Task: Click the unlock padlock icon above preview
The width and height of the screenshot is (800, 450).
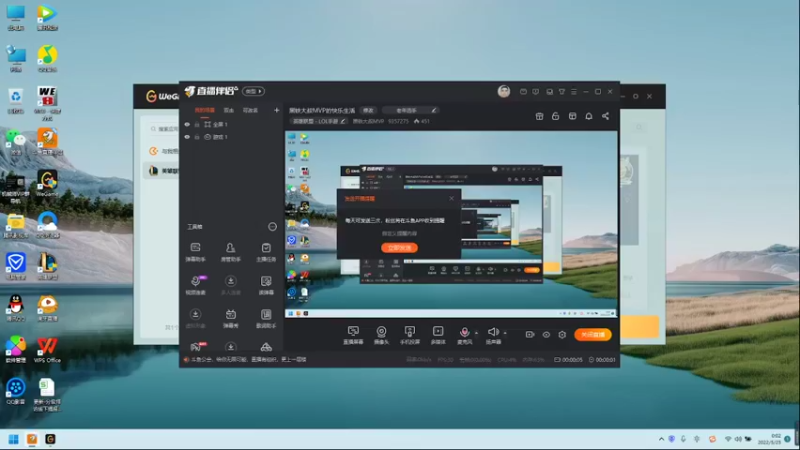Action: click(x=556, y=116)
